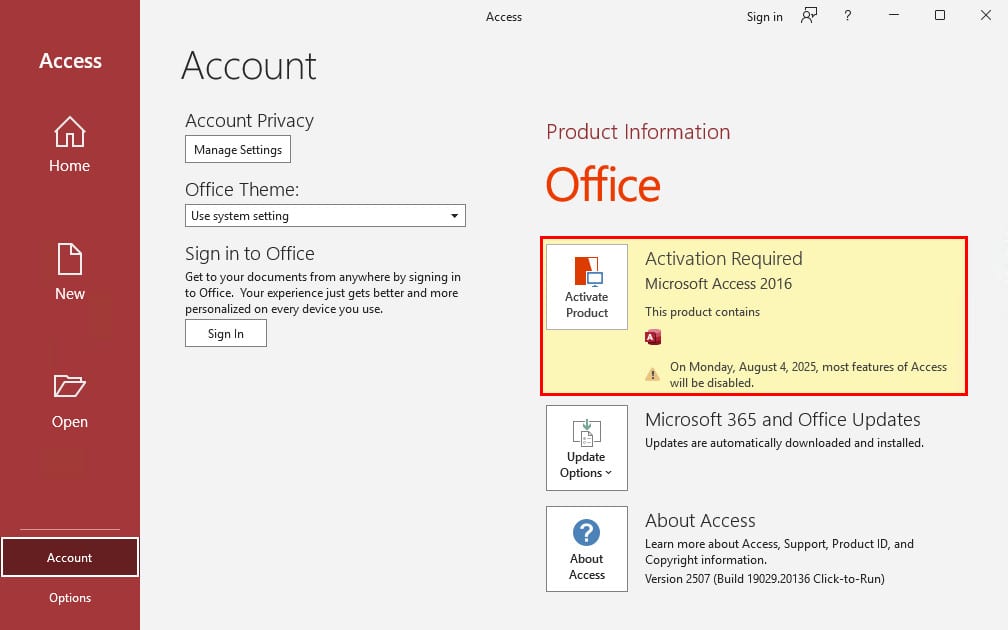Click the New blank document icon
The image size is (1008, 630).
[x=69, y=259]
